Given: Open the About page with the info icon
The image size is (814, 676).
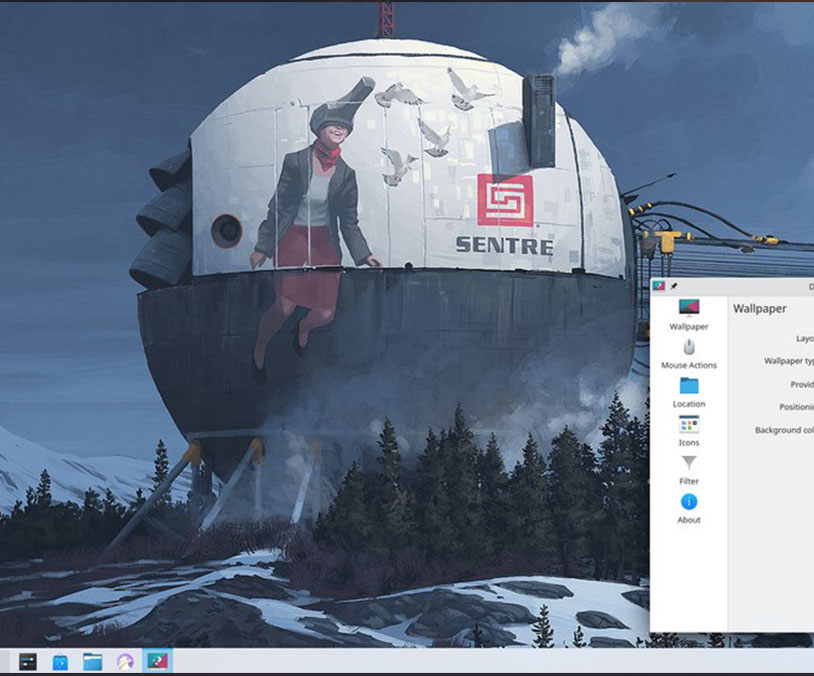Looking at the screenshot, I should [690, 508].
